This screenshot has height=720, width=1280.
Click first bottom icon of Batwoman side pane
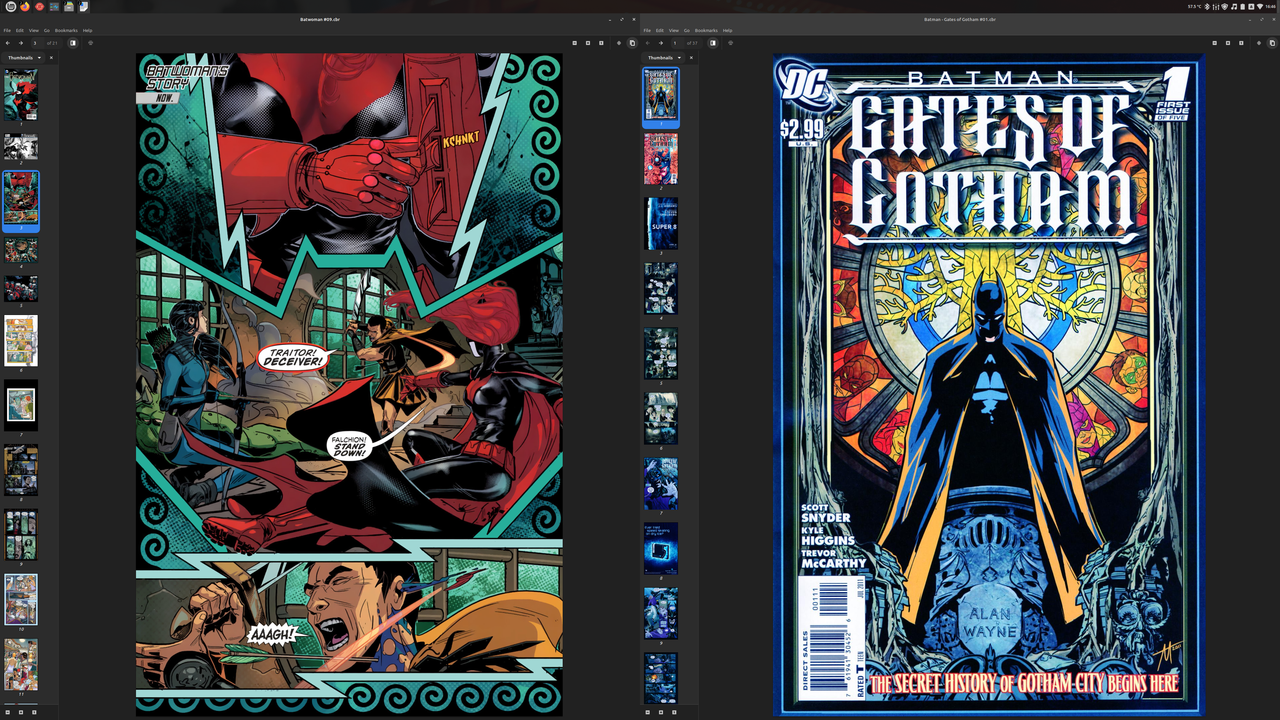(7, 712)
